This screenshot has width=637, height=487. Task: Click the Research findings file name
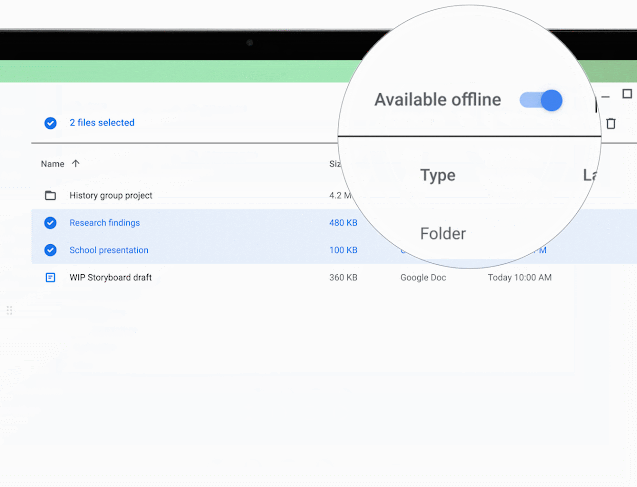(x=104, y=223)
